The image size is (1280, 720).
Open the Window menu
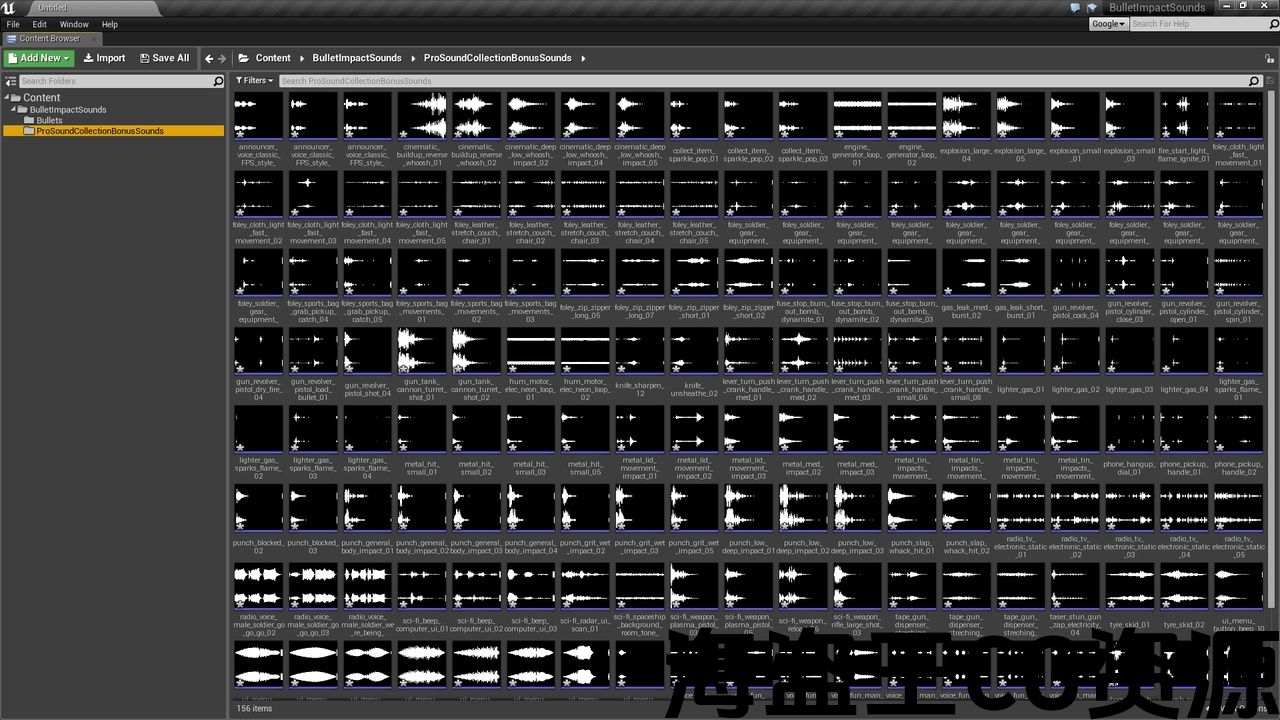click(x=74, y=24)
